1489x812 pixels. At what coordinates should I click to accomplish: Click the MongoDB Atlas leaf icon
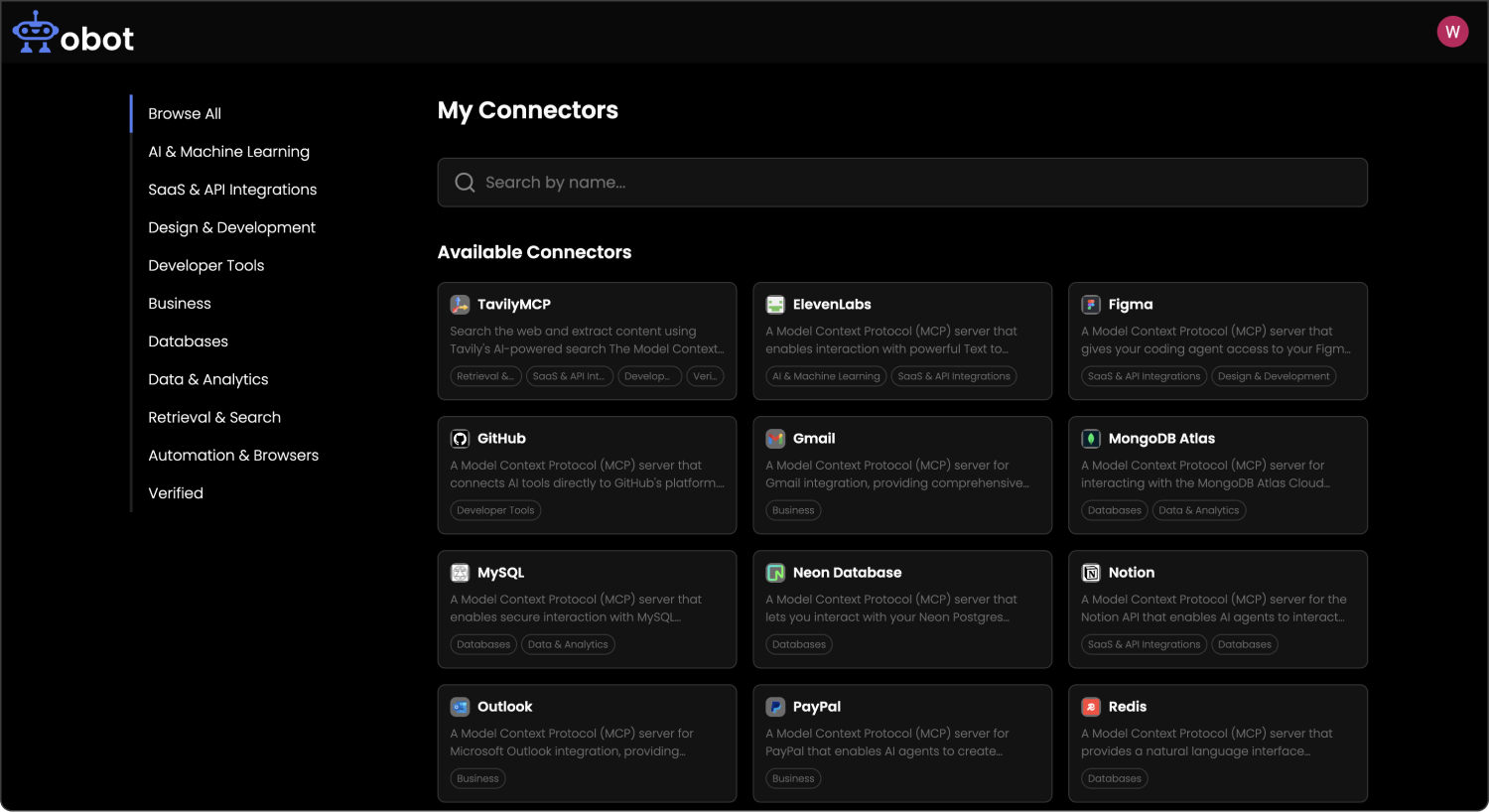tap(1091, 439)
